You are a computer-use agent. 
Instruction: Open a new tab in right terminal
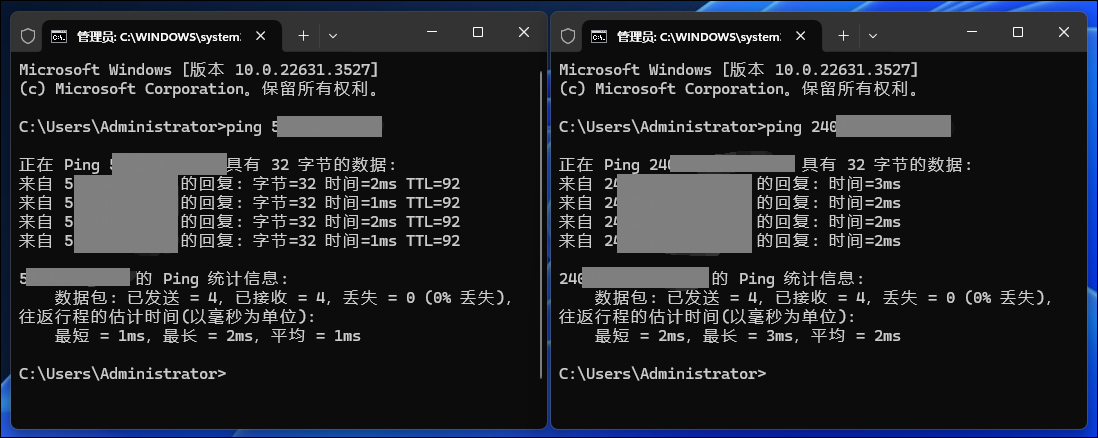pyautogui.click(x=843, y=36)
